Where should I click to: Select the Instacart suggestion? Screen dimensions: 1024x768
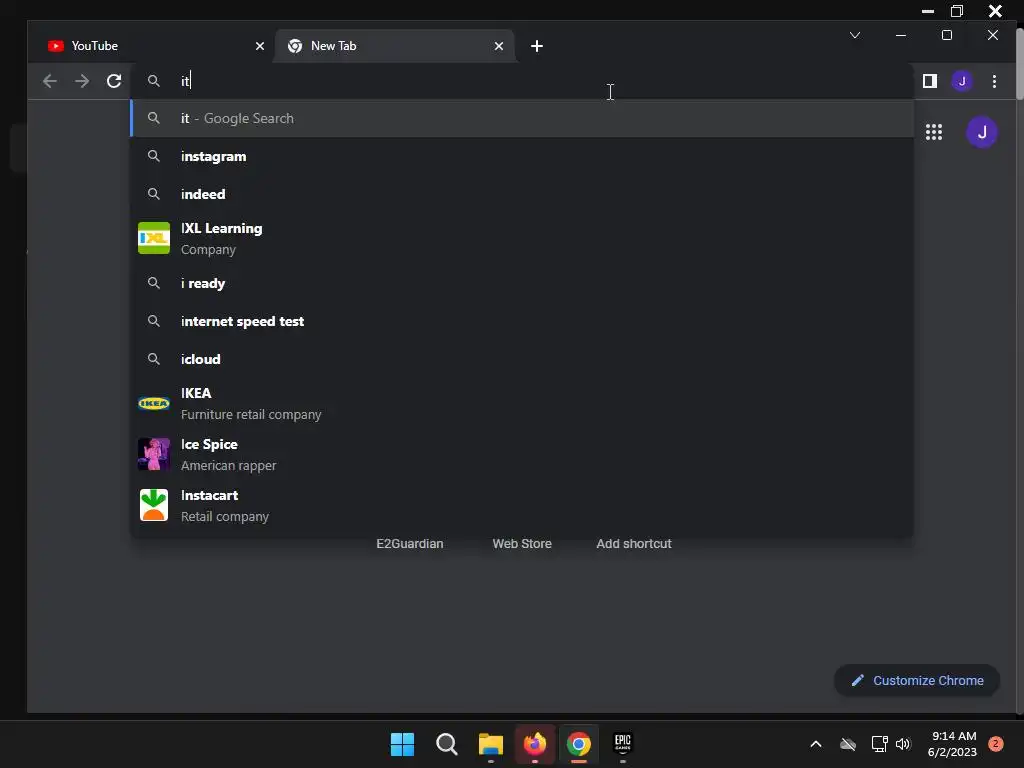522,505
